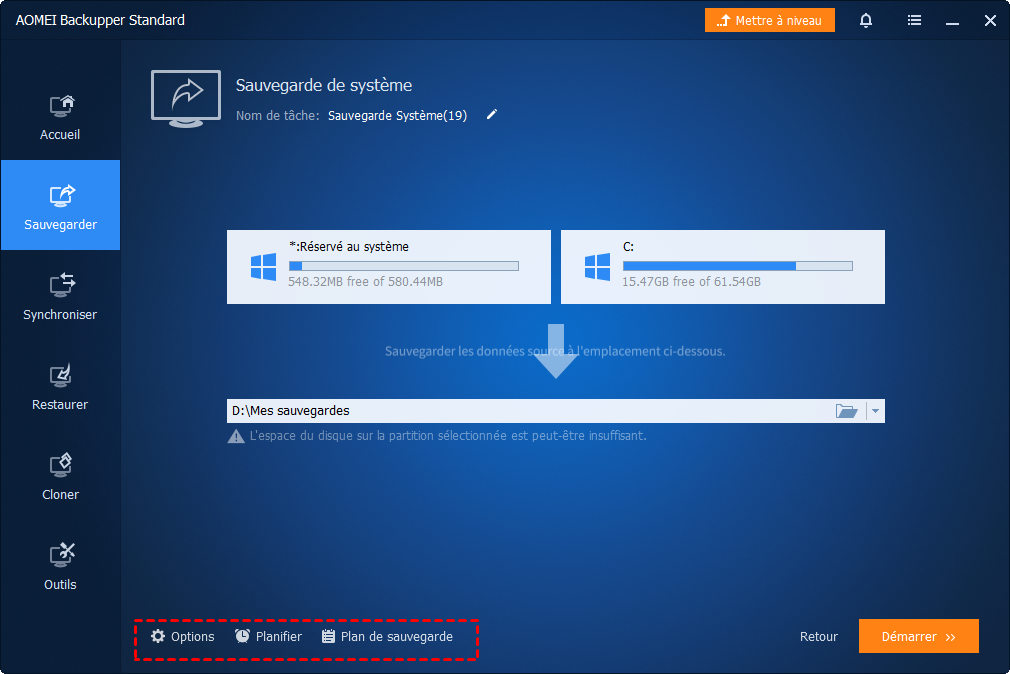This screenshot has width=1010, height=674.
Task: Click the Démarrer start button
Action: 919,636
